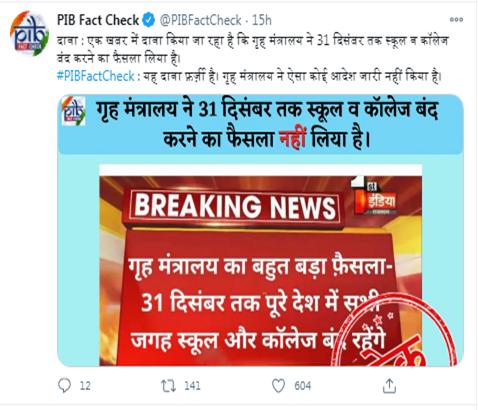Retweet this PIB Fact Check post

[x=168, y=386]
